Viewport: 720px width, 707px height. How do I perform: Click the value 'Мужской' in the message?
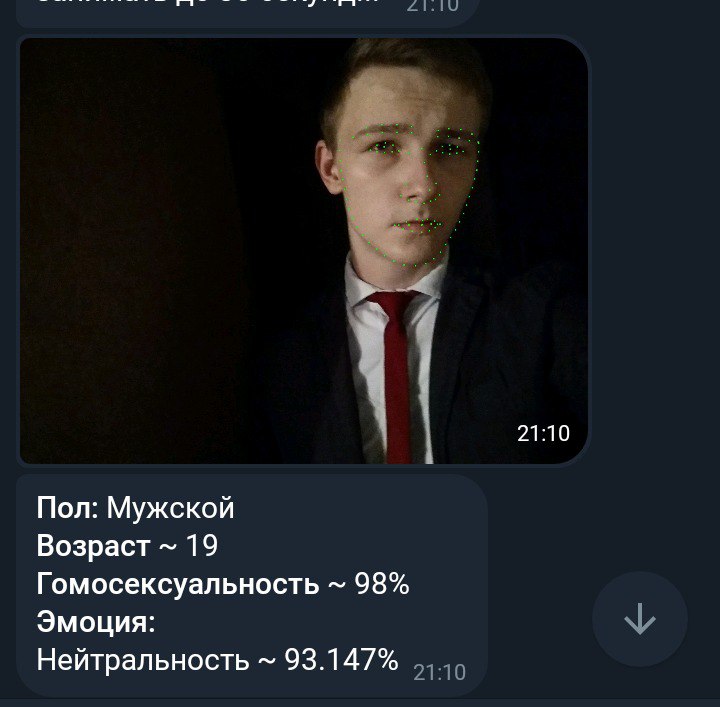pos(170,508)
